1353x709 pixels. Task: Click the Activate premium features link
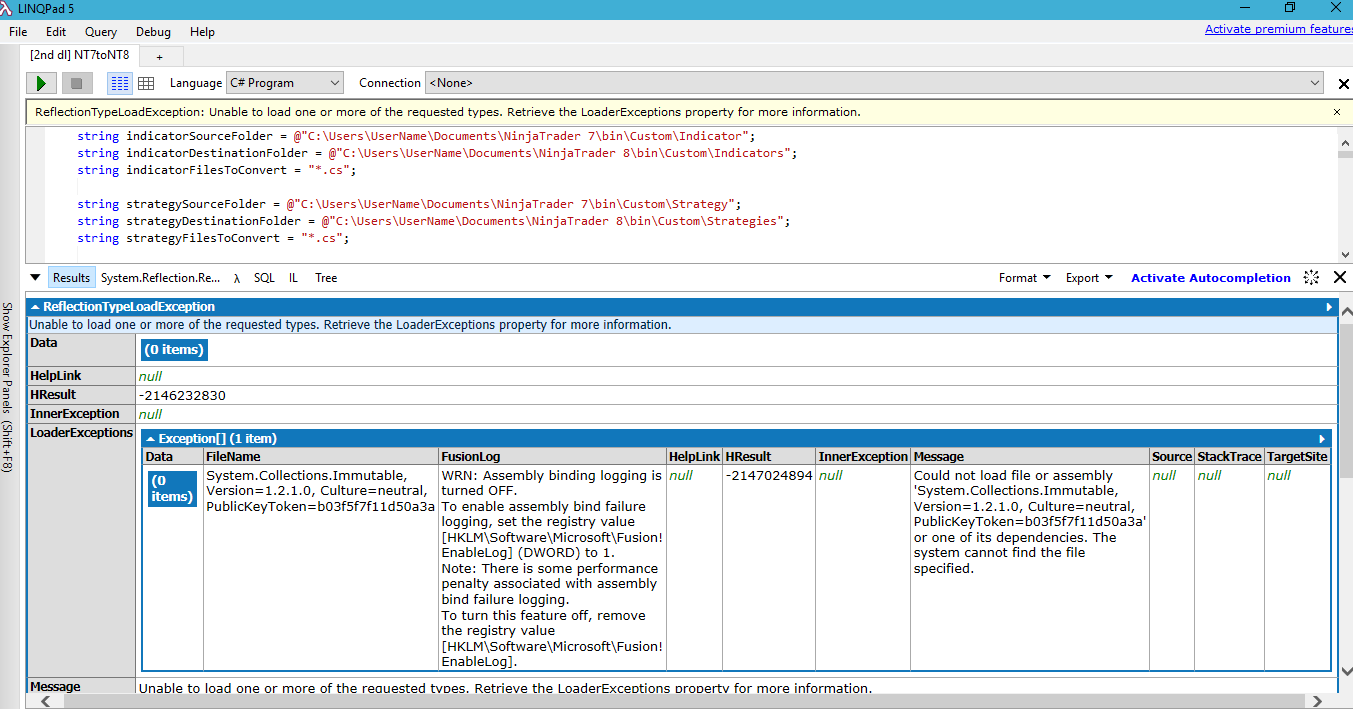(x=1278, y=29)
